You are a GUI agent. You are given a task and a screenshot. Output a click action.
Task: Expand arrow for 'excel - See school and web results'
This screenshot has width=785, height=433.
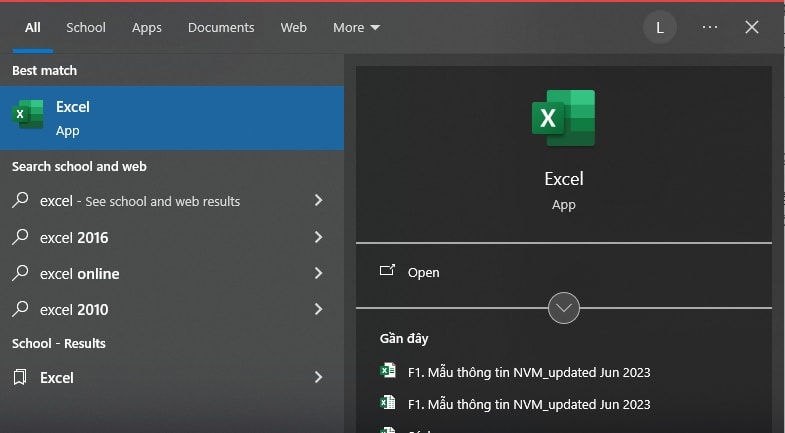[318, 201]
